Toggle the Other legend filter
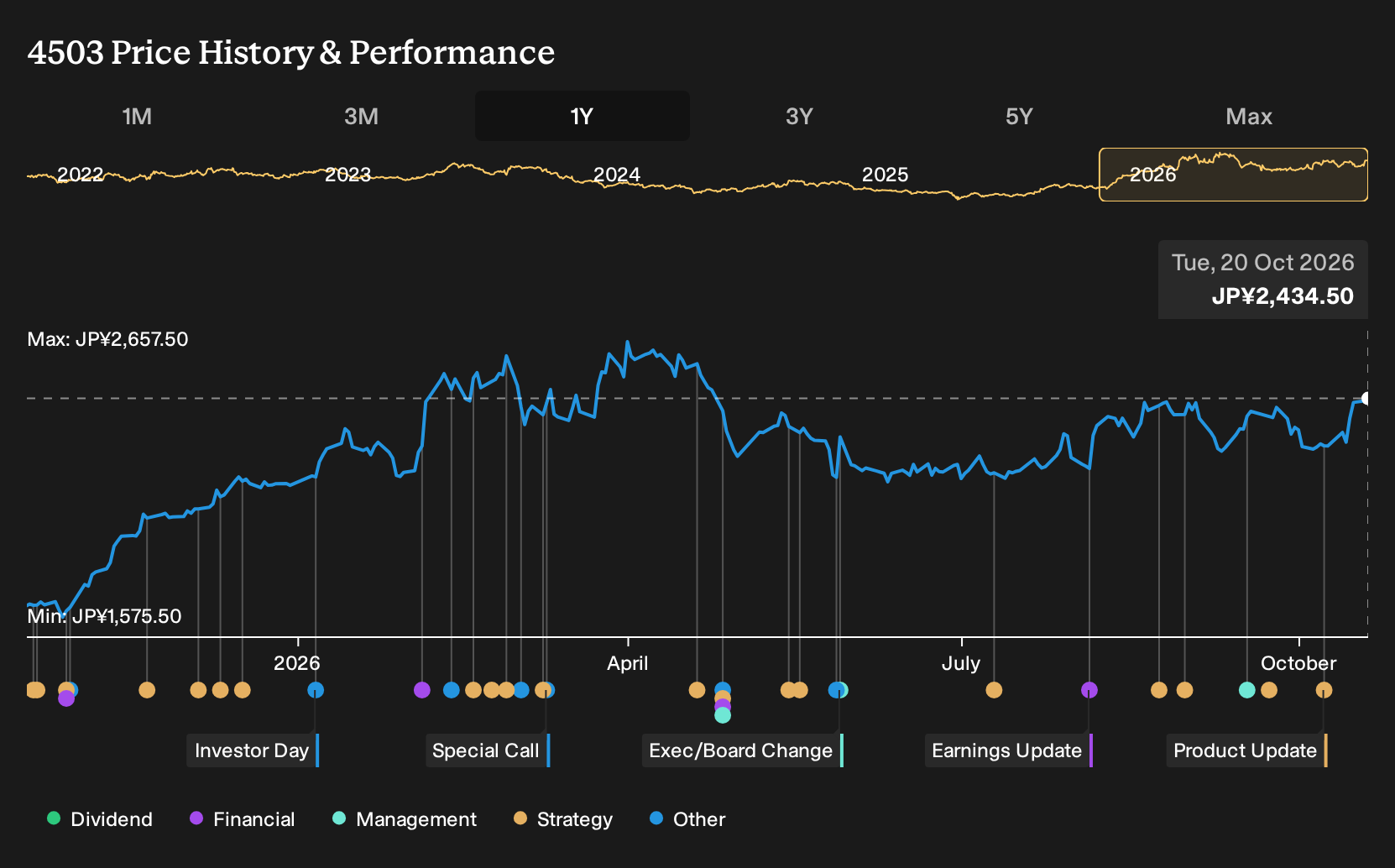The width and height of the screenshot is (1395, 868). pyautogui.click(x=687, y=819)
